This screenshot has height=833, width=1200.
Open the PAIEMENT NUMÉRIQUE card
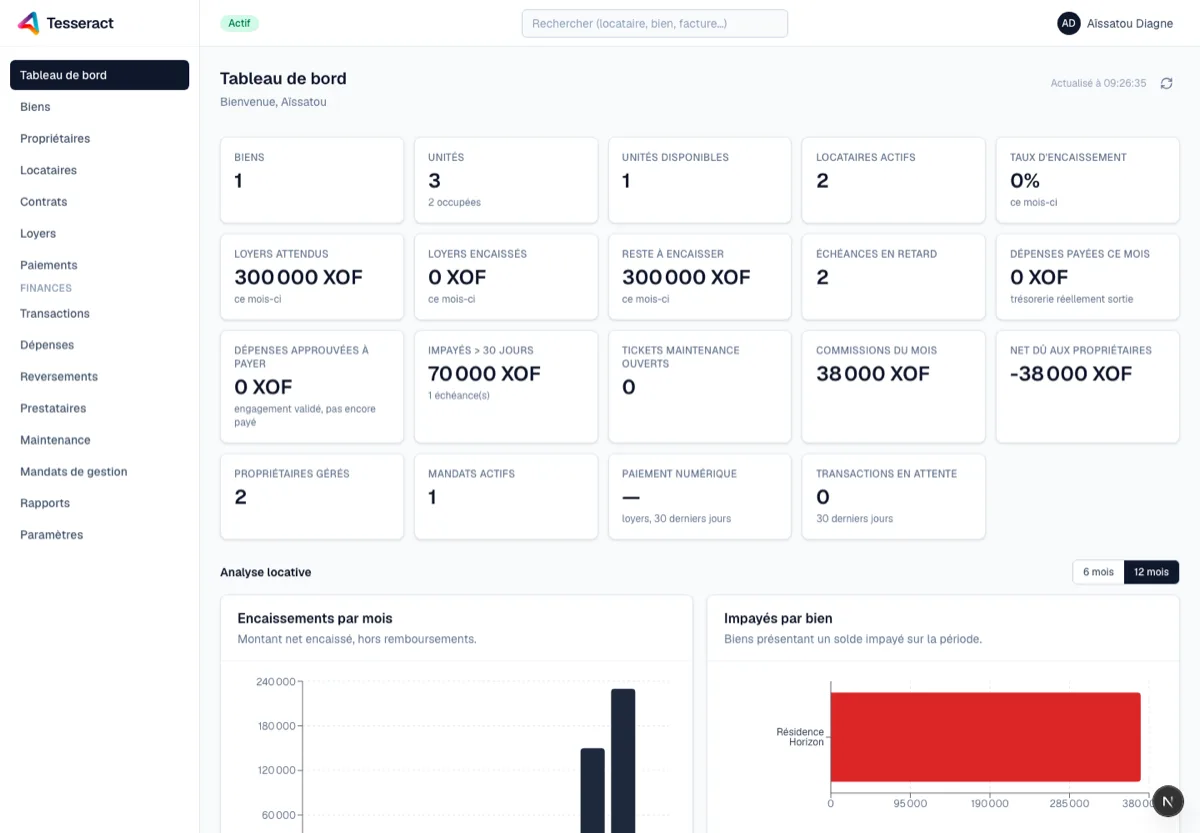(700, 497)
